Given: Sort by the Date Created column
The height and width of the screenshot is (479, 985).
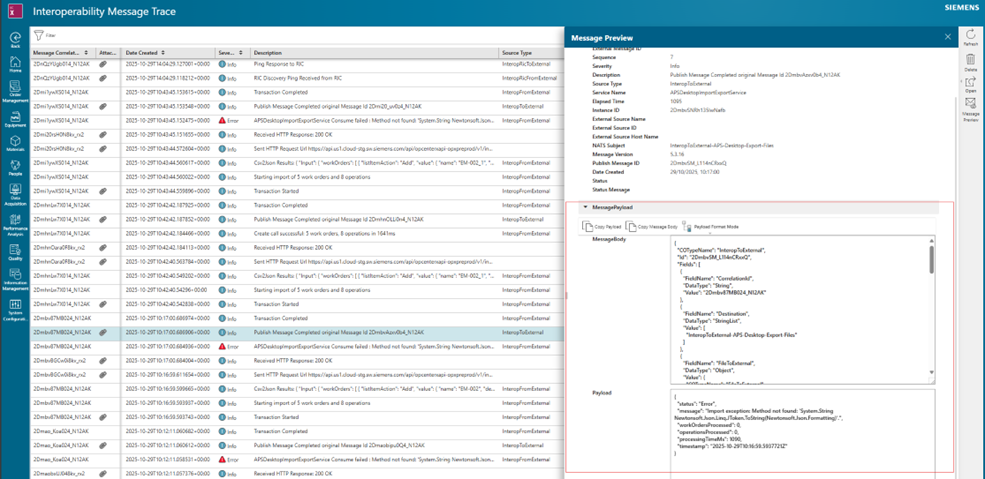Looking at the screenshot, I should point(142,53).
